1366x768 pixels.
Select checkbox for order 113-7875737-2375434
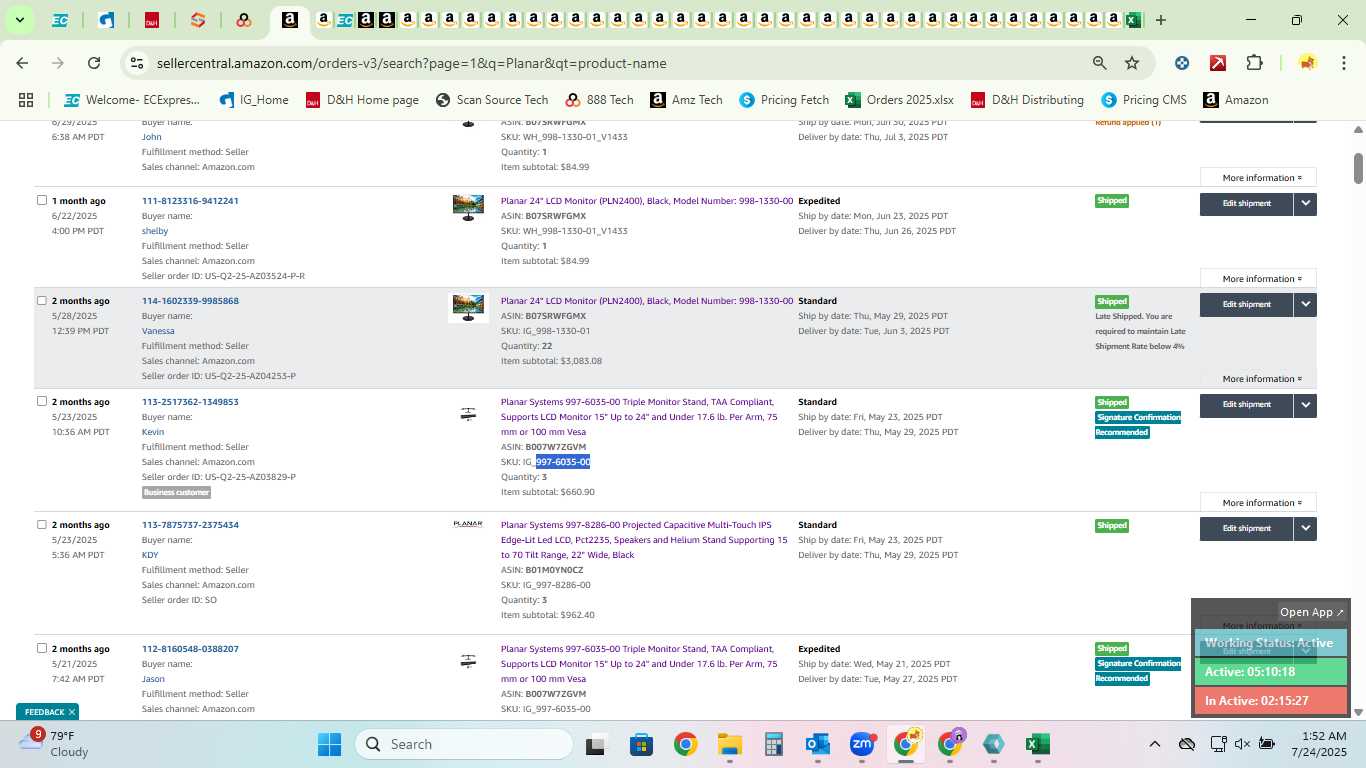tap(42, 524)
